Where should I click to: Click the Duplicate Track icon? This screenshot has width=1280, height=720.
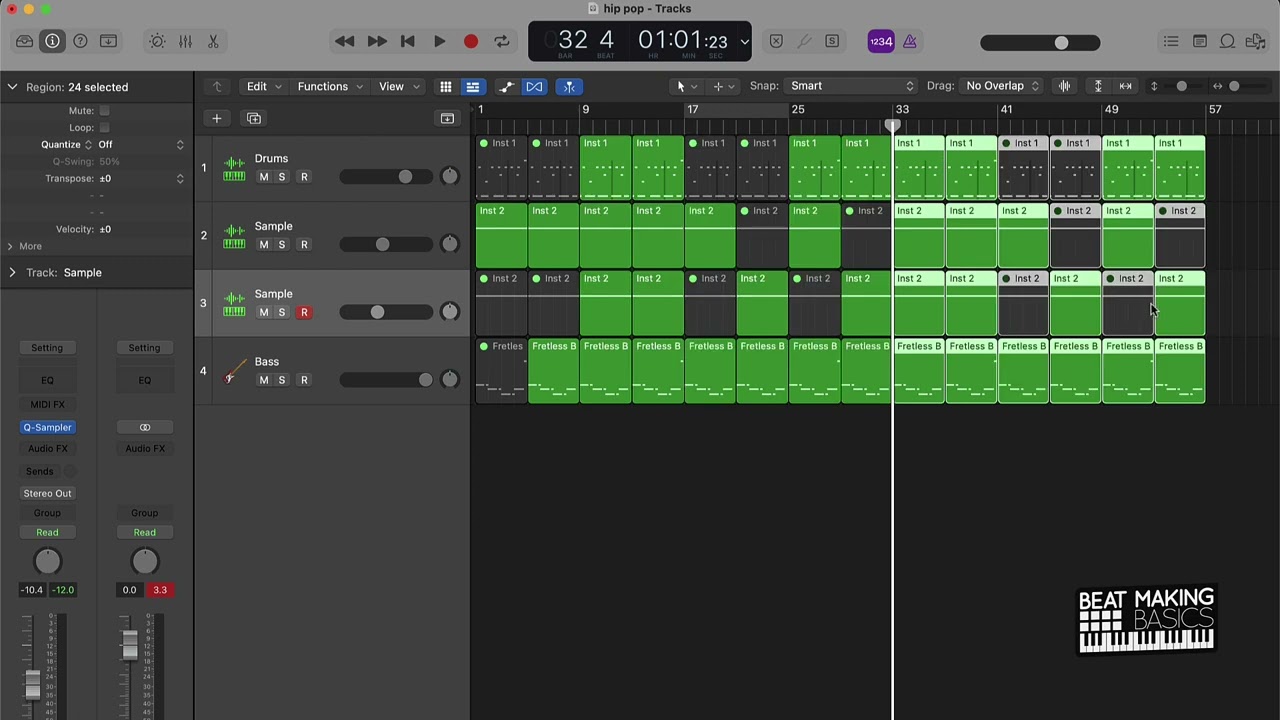point(254,118)
